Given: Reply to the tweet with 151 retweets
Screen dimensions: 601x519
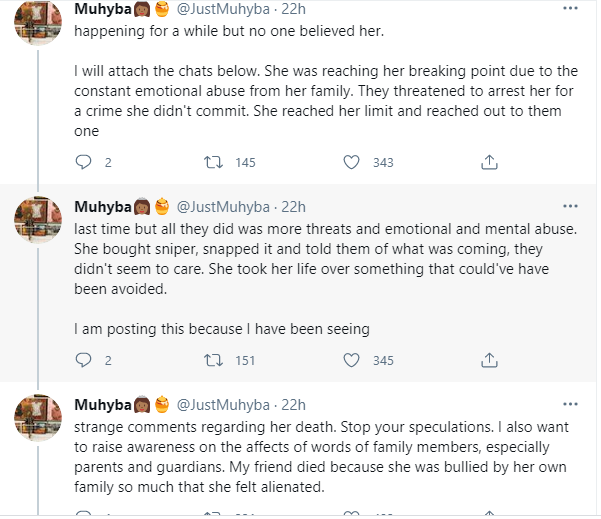Looking at the screenshot, I should (x=84, y=360).
